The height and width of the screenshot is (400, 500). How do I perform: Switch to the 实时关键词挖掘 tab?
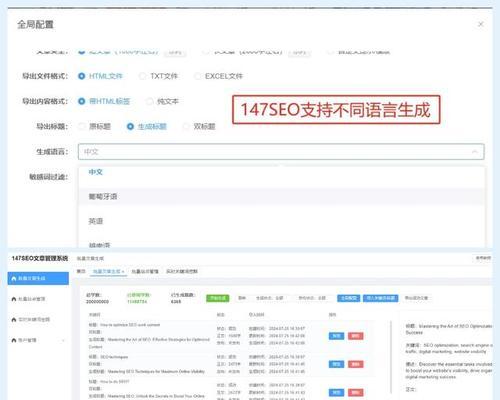click(x=182, y=271)
